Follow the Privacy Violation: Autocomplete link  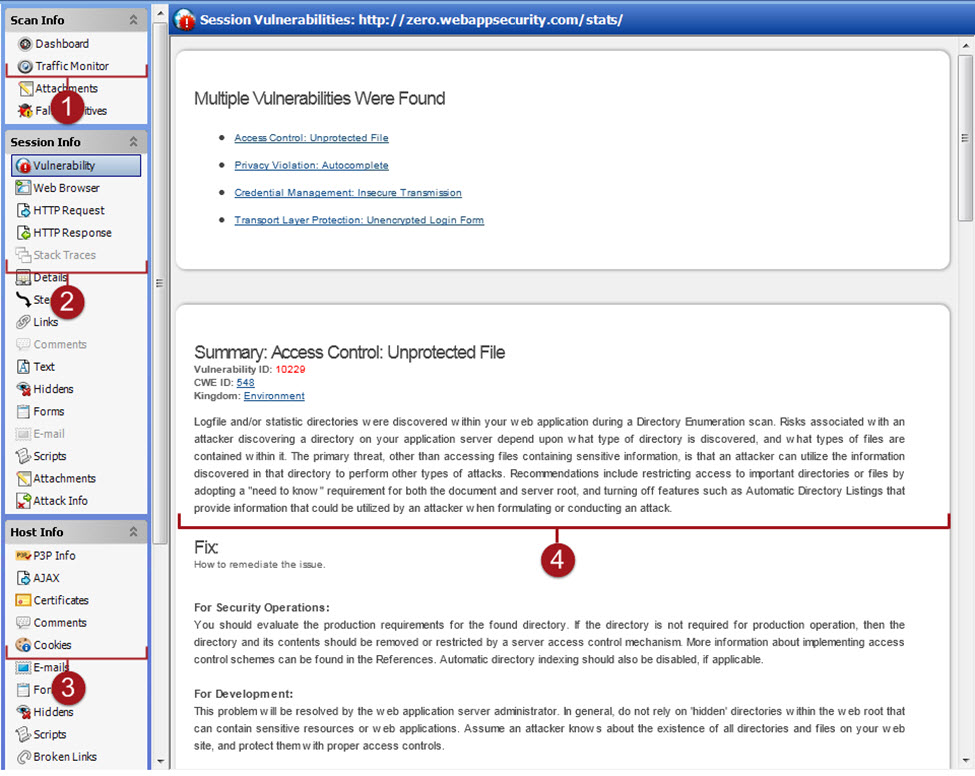pos(311,165)
